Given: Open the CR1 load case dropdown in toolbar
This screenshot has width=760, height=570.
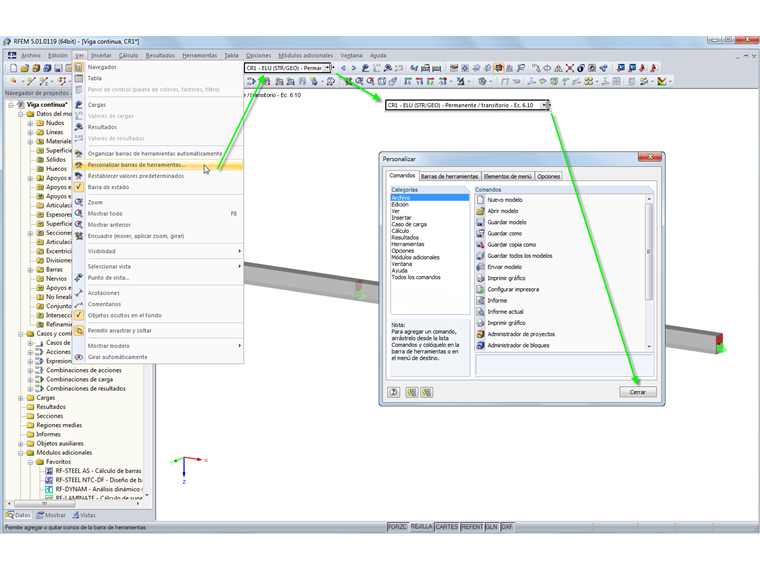Looking at the screenshot, I should click(328, 68).
